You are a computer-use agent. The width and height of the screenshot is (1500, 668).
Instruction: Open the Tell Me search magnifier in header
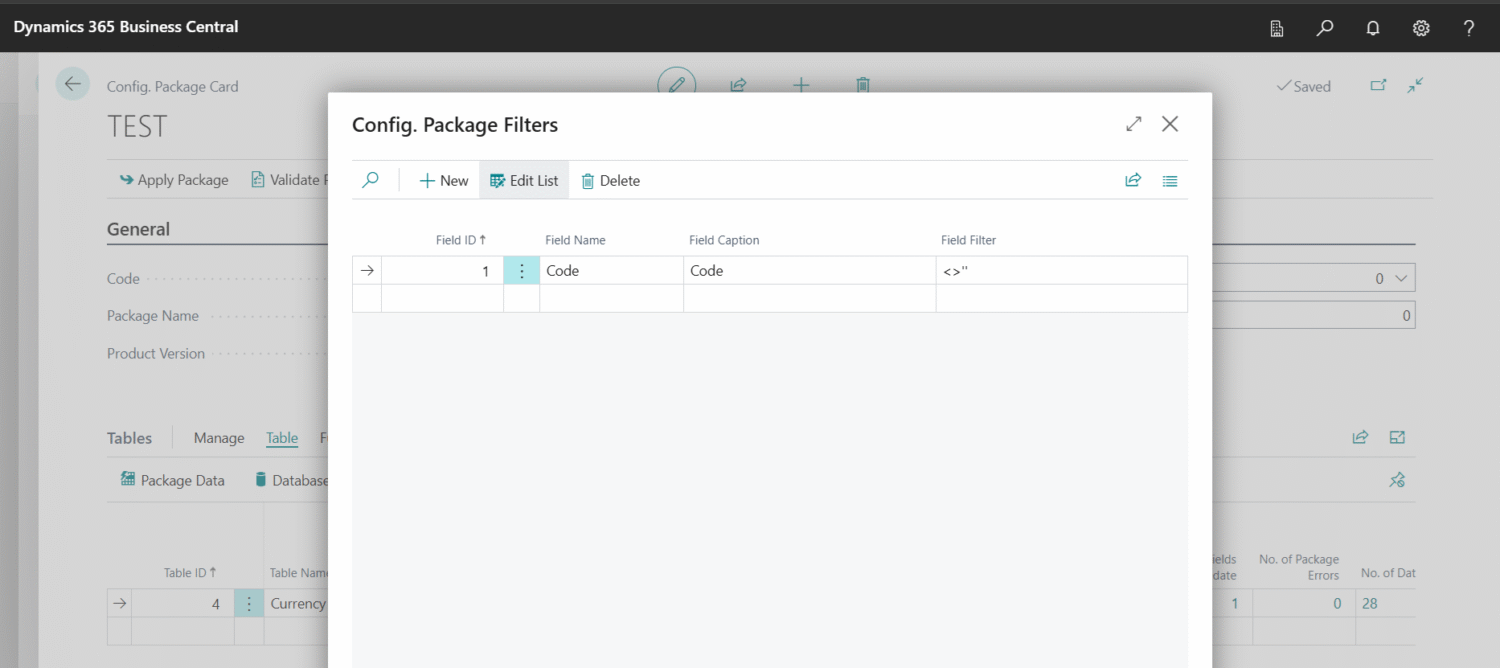coord(1325,27)
